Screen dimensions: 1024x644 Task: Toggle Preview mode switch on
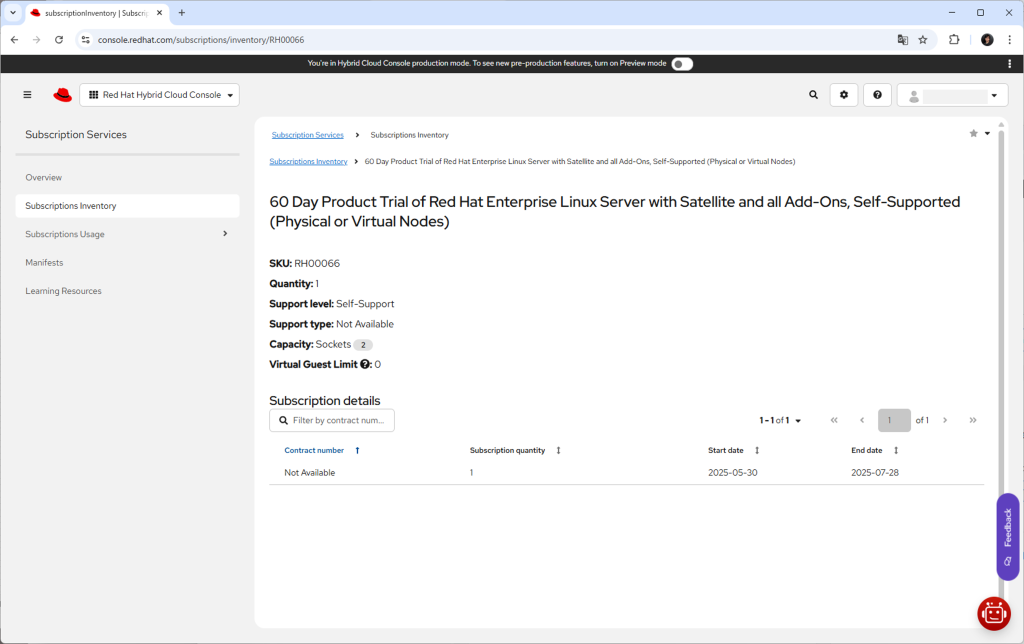[681, 63]
